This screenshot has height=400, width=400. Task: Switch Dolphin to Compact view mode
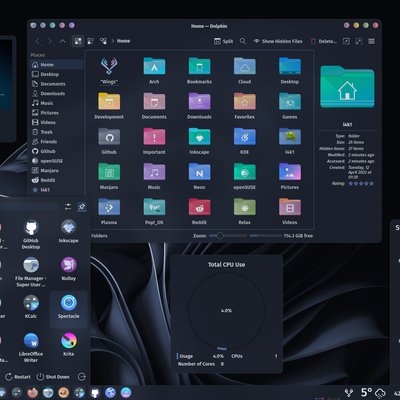click(90, 41)
